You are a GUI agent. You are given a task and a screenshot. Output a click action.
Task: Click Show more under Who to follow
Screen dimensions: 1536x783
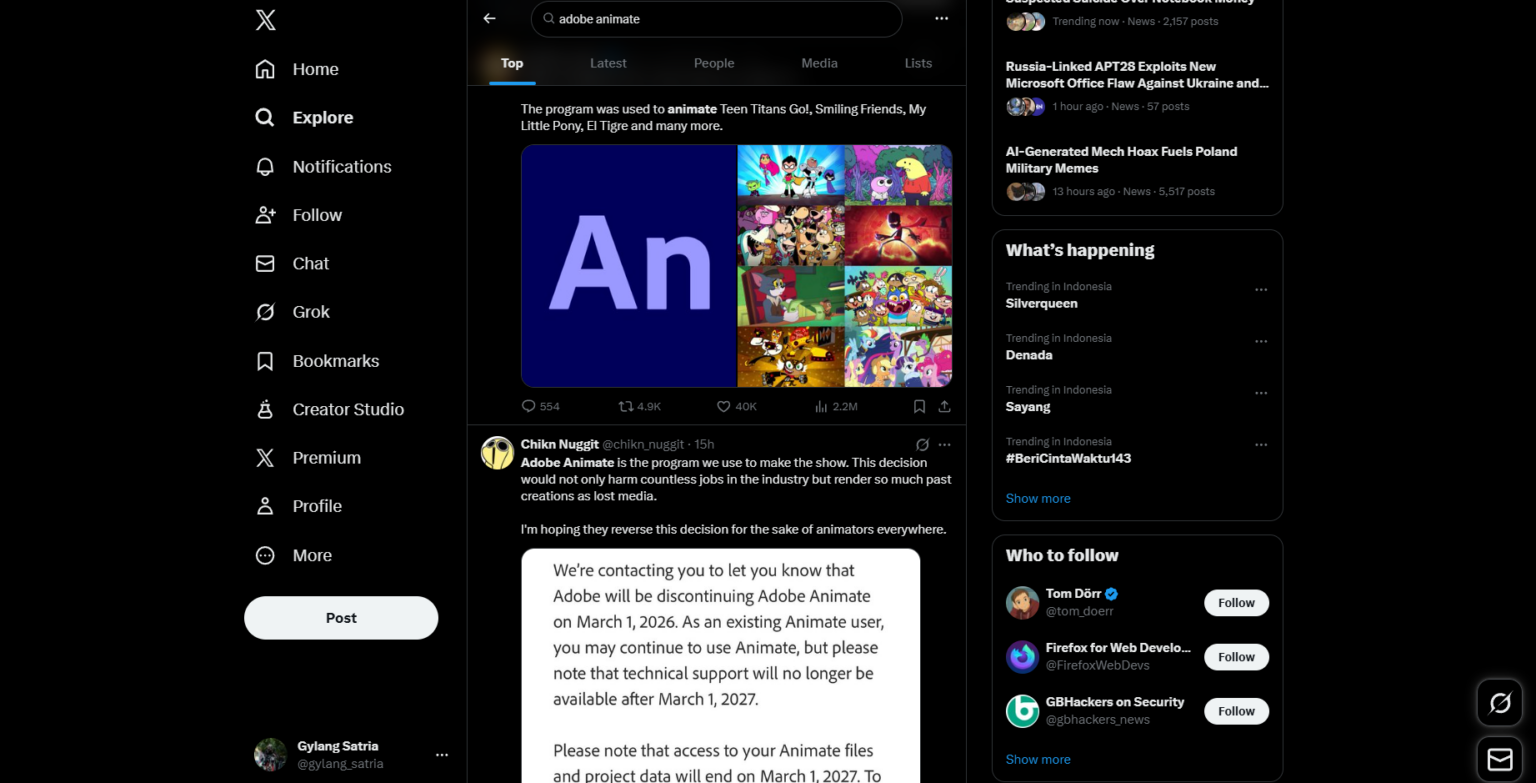[x=1038, y=759]
